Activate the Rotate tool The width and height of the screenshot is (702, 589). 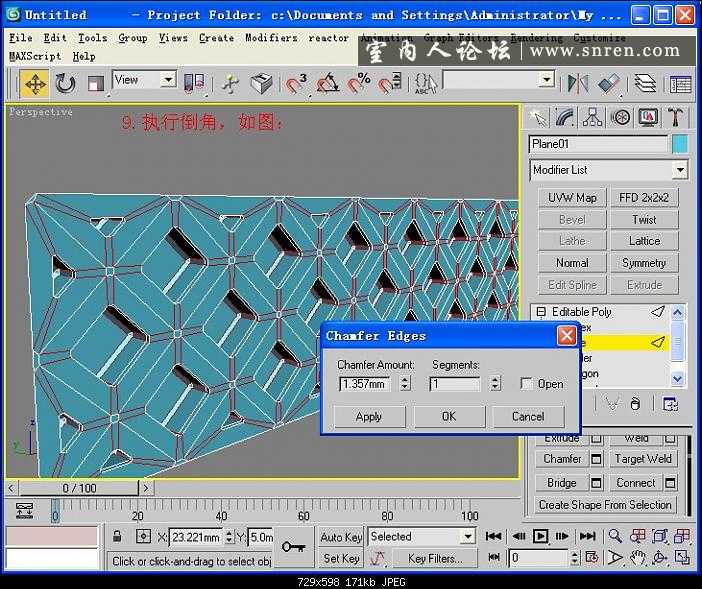[65, 84]
